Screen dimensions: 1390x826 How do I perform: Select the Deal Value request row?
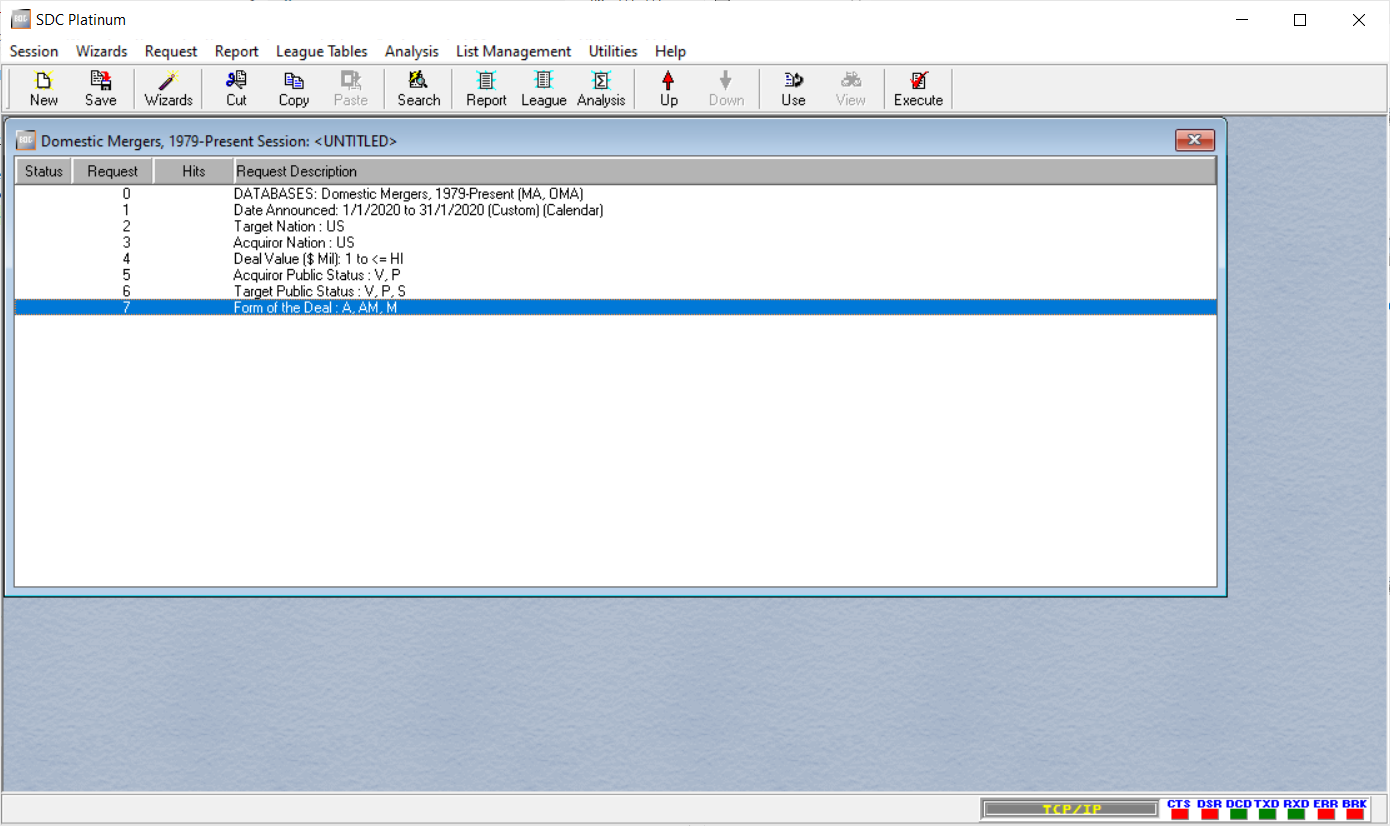pos(318,259)
